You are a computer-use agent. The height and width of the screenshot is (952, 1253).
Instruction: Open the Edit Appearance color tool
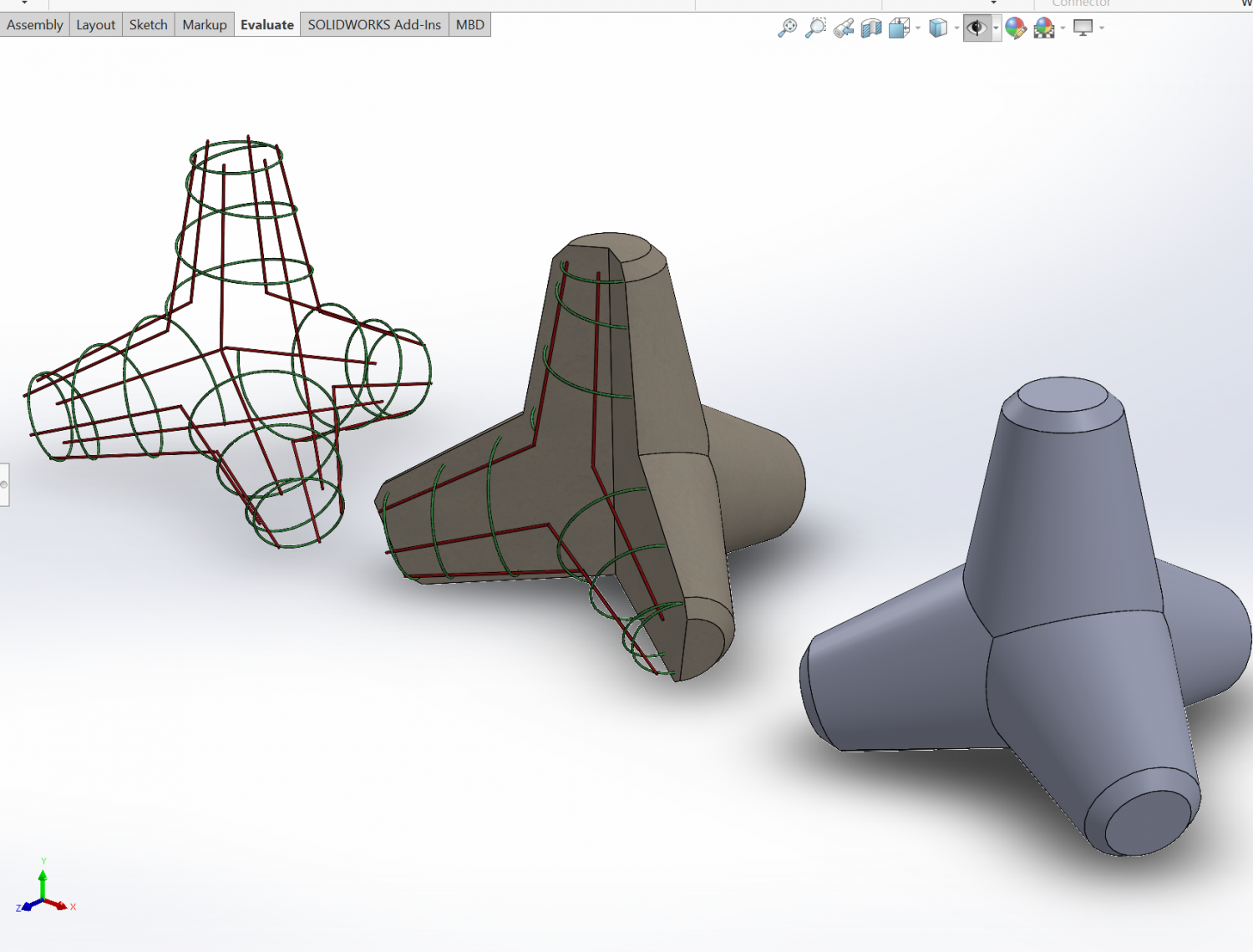click(x=1016, y=28)
